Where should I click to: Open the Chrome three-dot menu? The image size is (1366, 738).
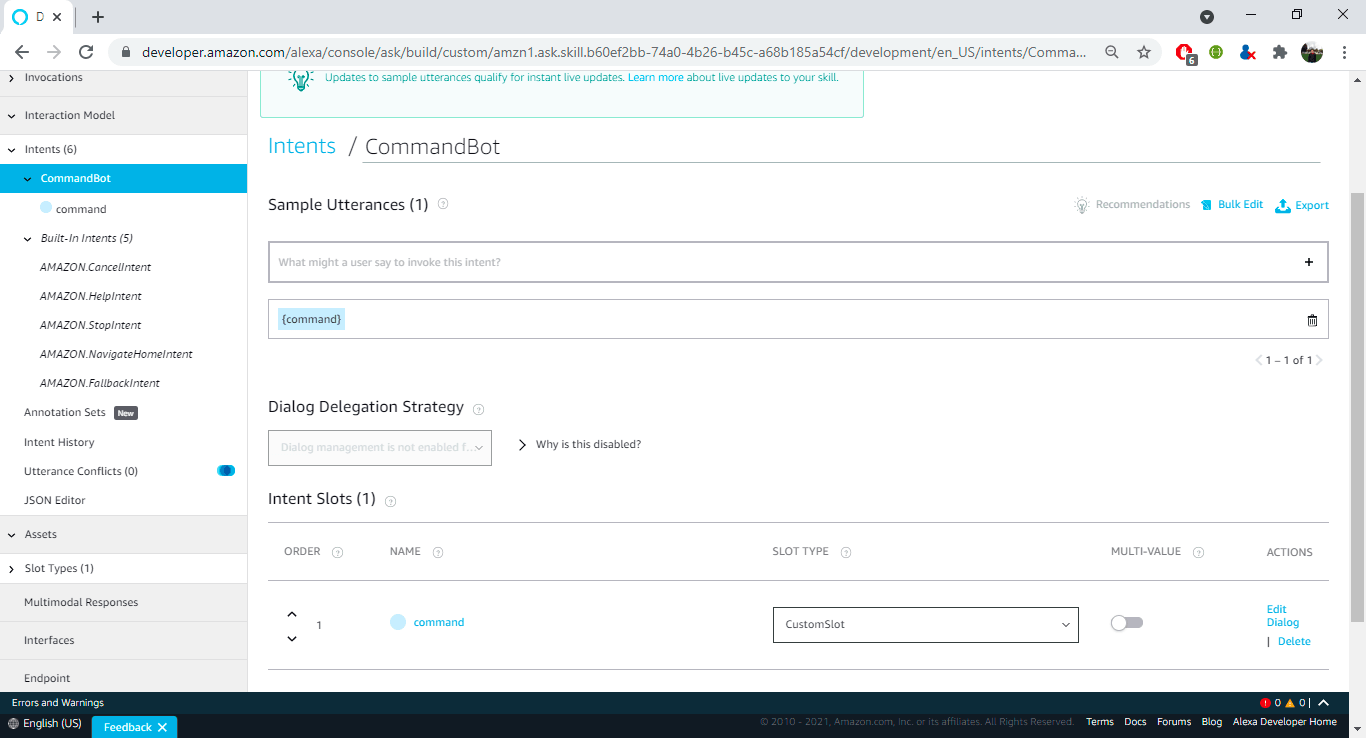1344,52
